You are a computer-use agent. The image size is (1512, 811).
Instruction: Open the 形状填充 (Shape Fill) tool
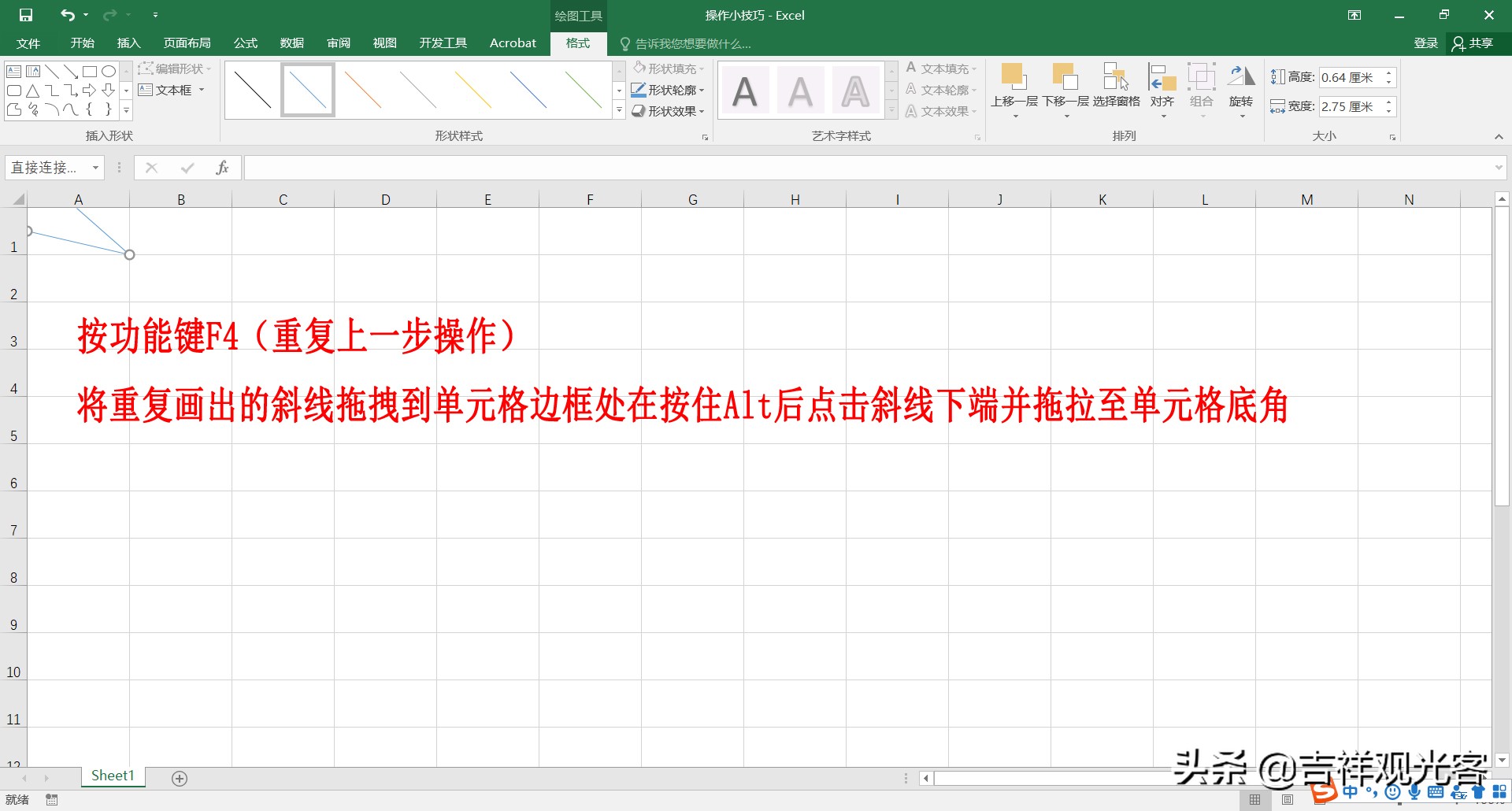click(669, 69)
